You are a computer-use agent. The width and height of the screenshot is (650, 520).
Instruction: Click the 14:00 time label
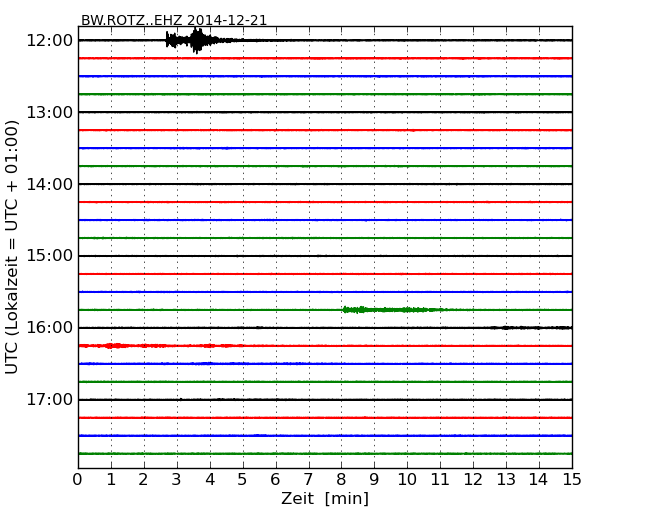point(49,184)
